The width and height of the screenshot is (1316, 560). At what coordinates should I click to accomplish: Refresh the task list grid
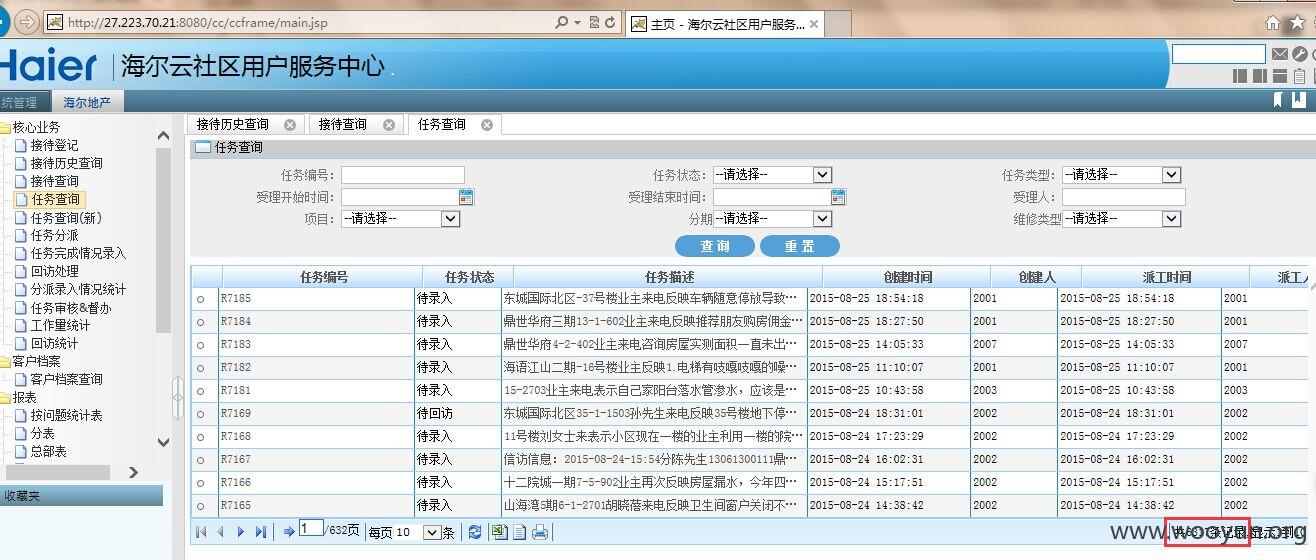coord(475,532)
